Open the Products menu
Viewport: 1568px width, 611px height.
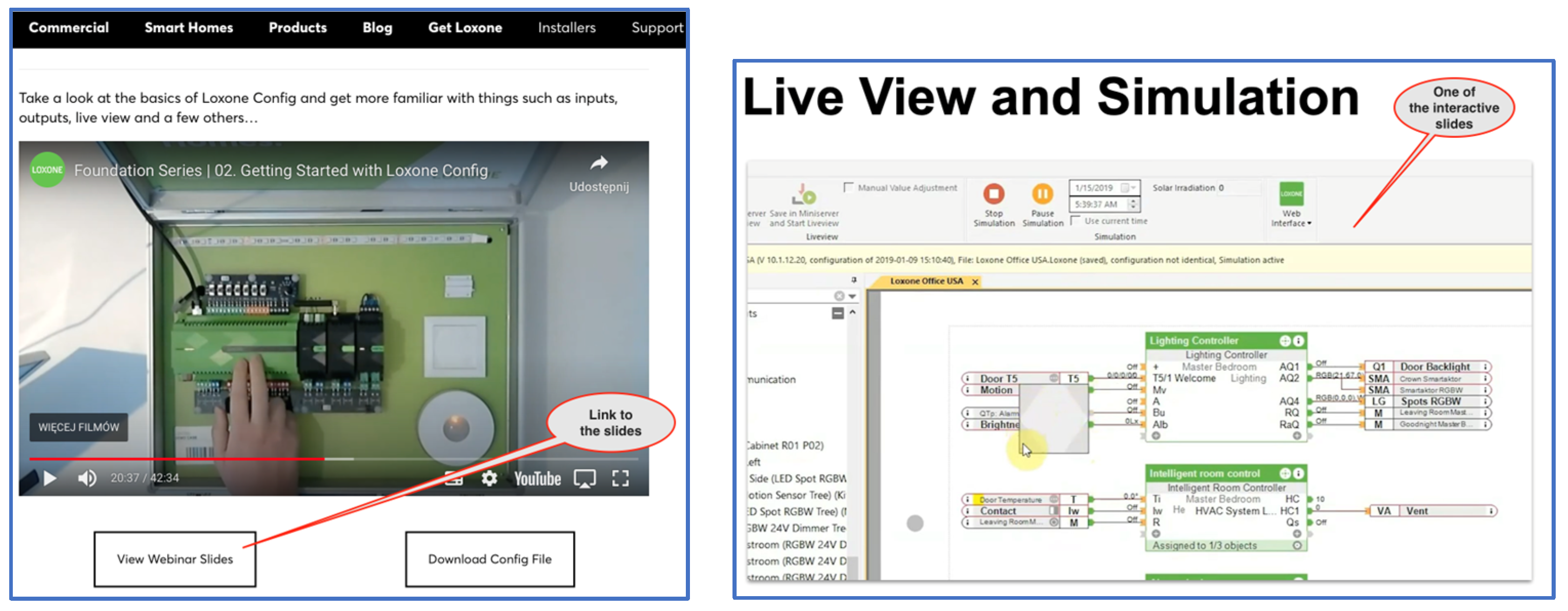(298, 27)
